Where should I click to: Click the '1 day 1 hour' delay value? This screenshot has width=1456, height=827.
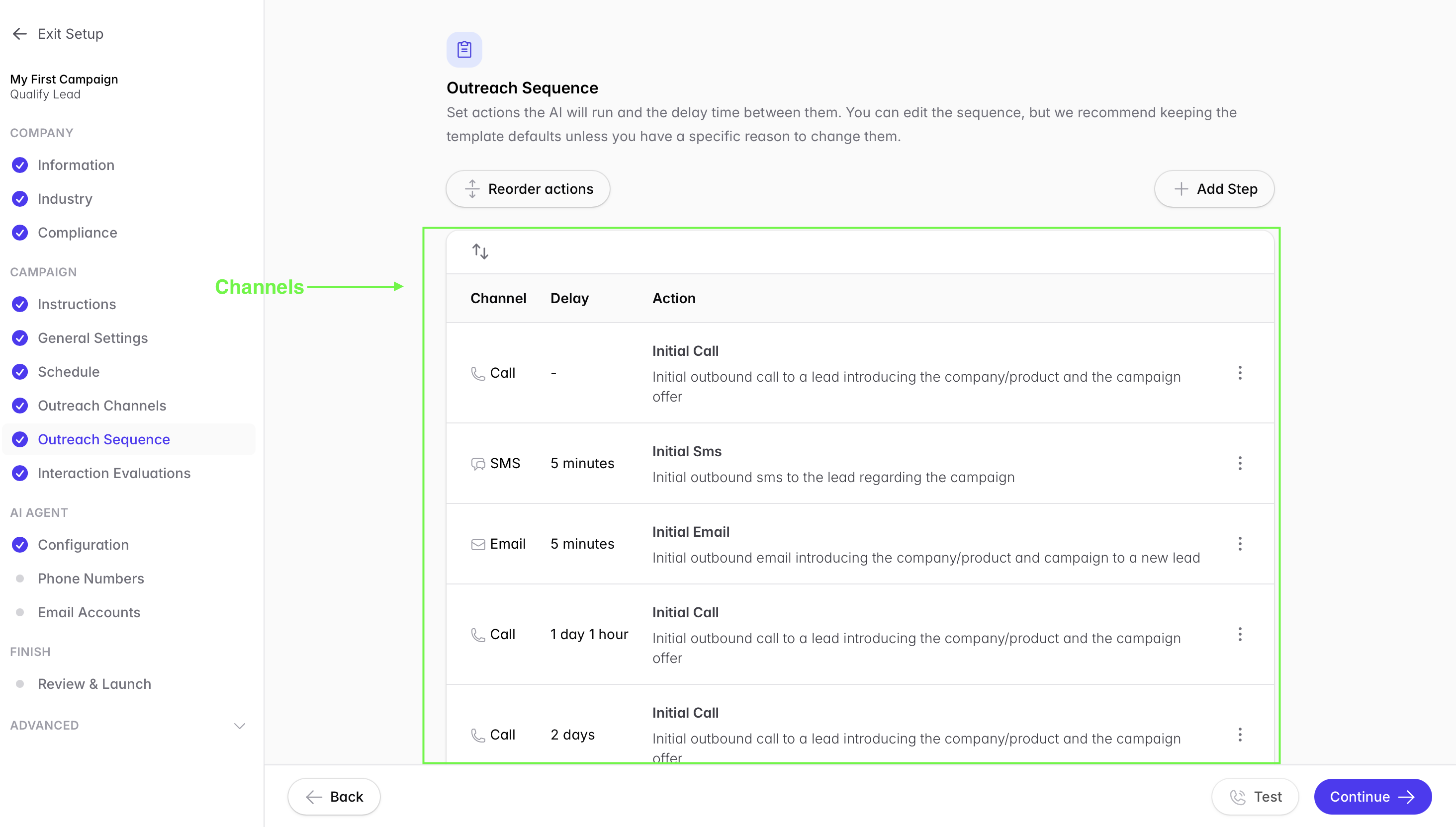[589, 635]
